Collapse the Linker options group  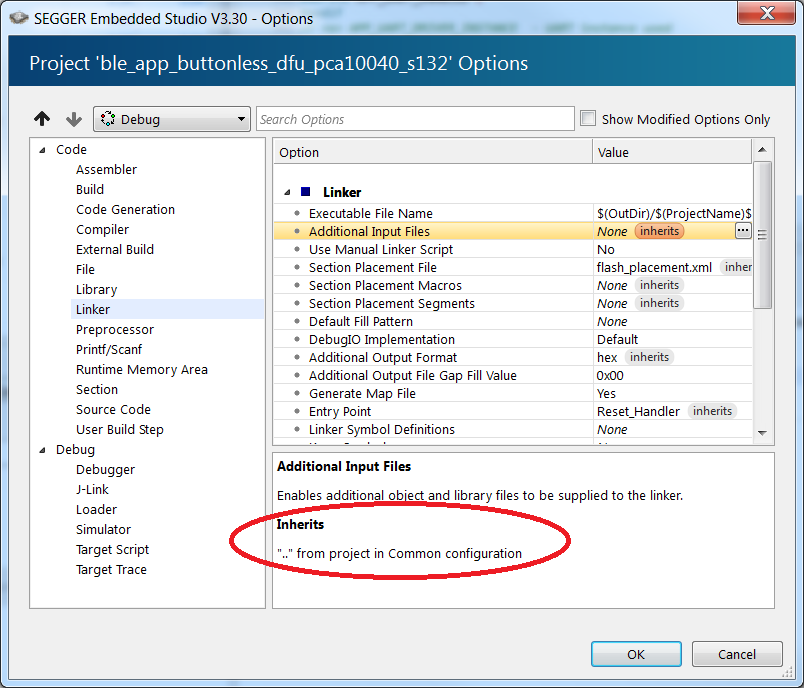(x=287, y=192)
